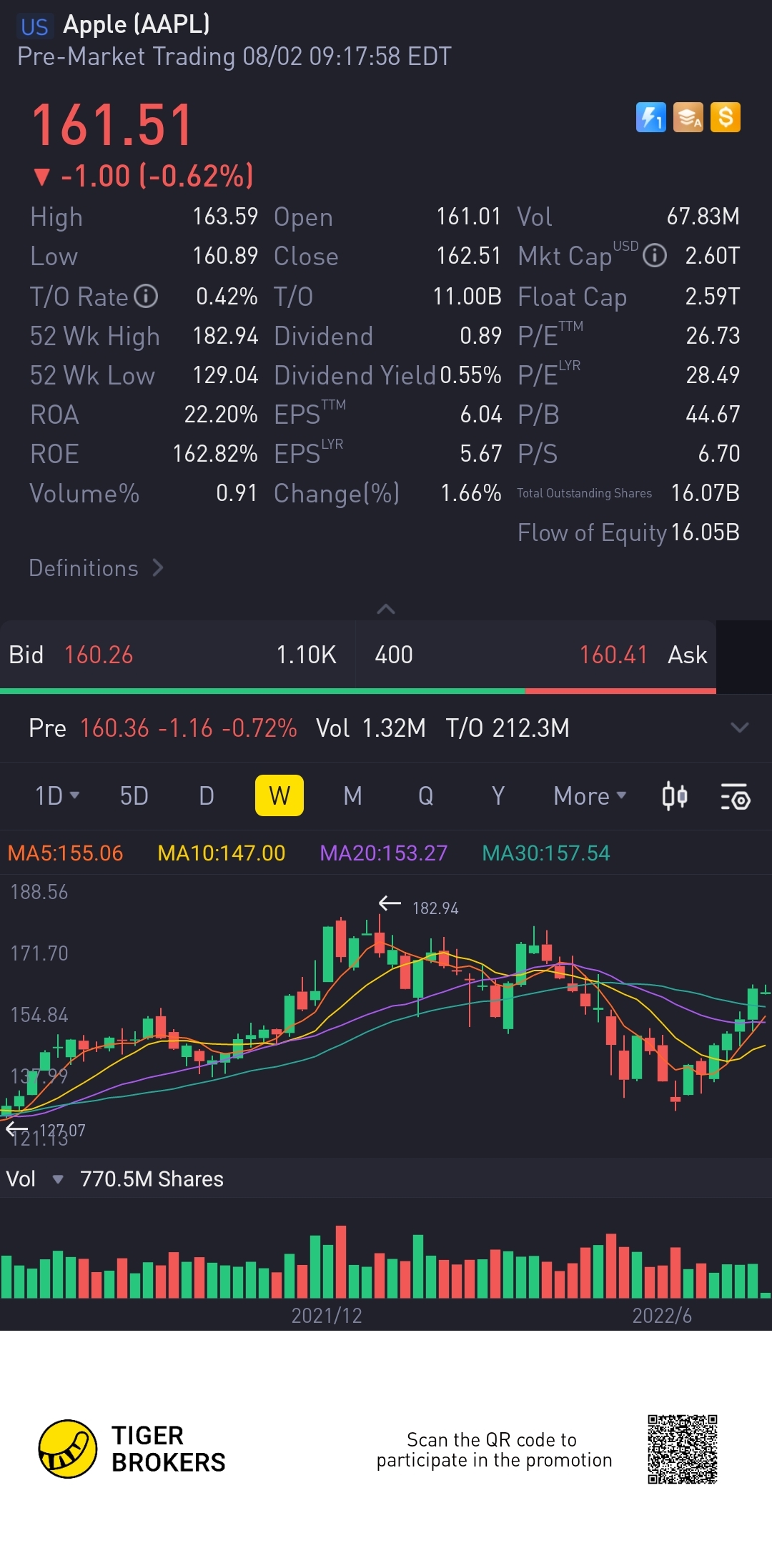Viewport: 772px width, 1568px height.
Task: Tap the pre-market price 160.36
Action: (114, 728)
